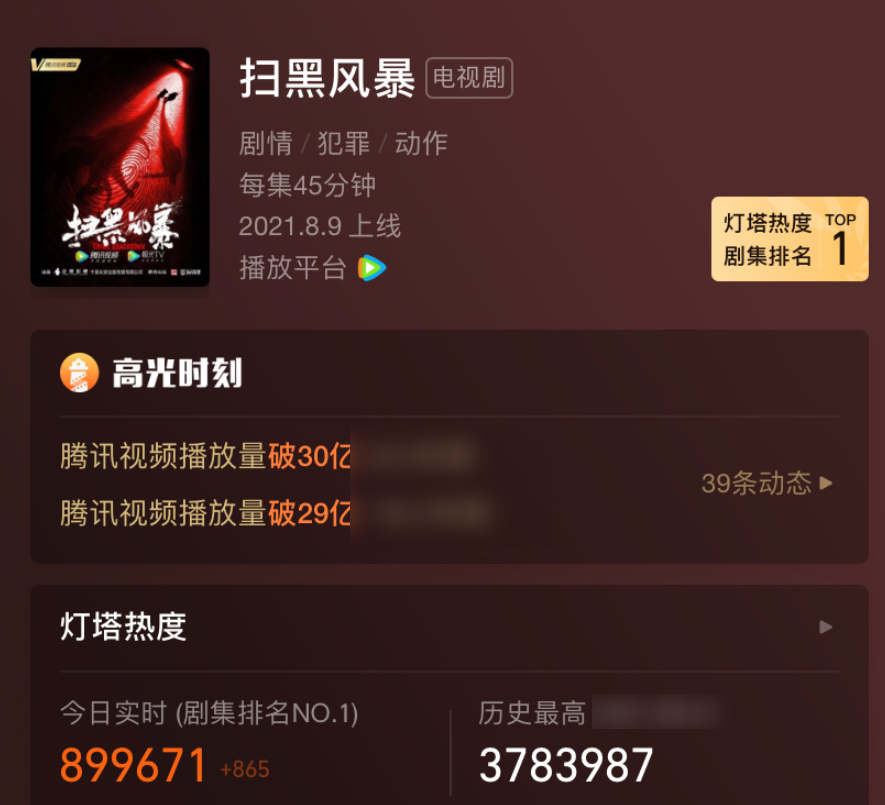Open the 扫黑风暴 poster thumbnail
This screenshot has height=805, width=885.
120,167
